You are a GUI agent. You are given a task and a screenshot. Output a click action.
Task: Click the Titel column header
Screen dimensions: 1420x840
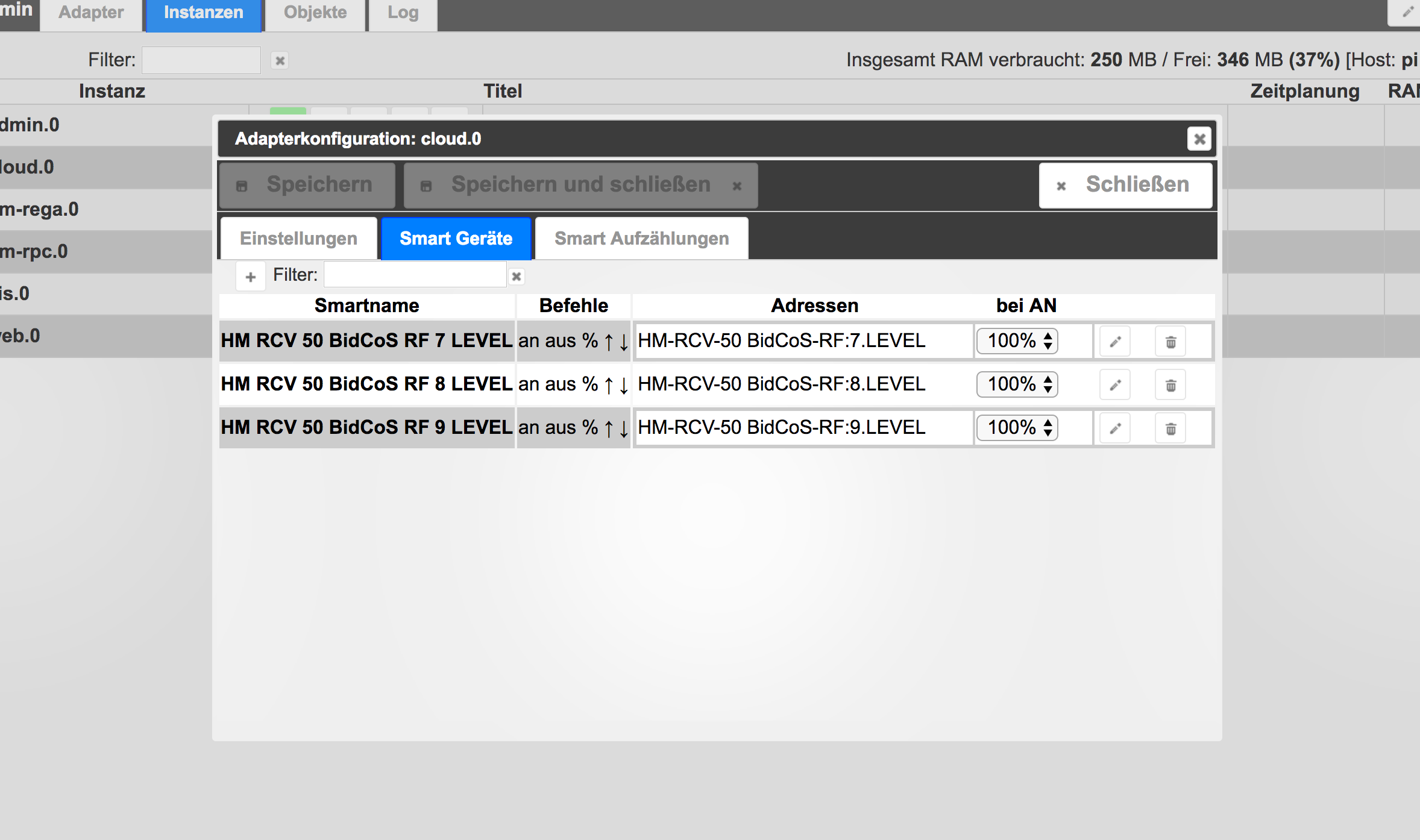click(x=503, y=91)
